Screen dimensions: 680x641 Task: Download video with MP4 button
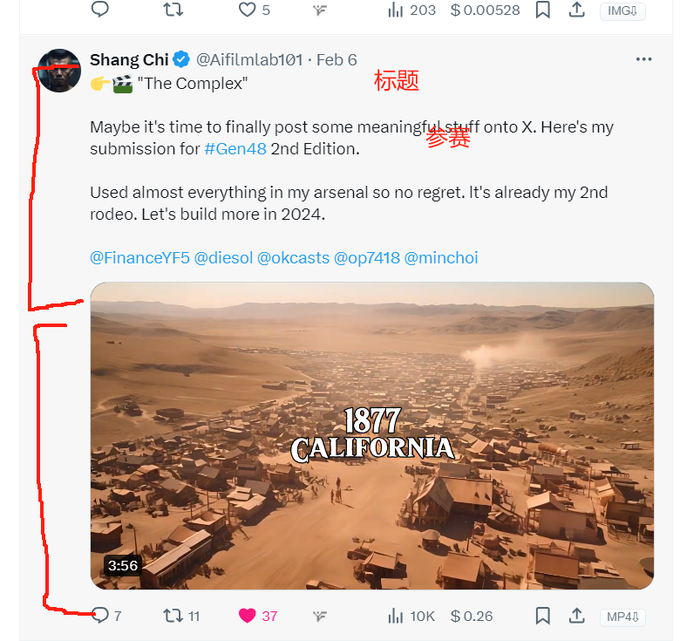pyautogui.click(x=622, y=617)
